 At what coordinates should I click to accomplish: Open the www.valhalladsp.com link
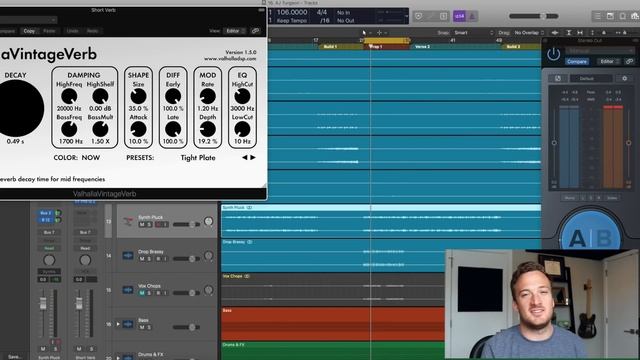230,59
